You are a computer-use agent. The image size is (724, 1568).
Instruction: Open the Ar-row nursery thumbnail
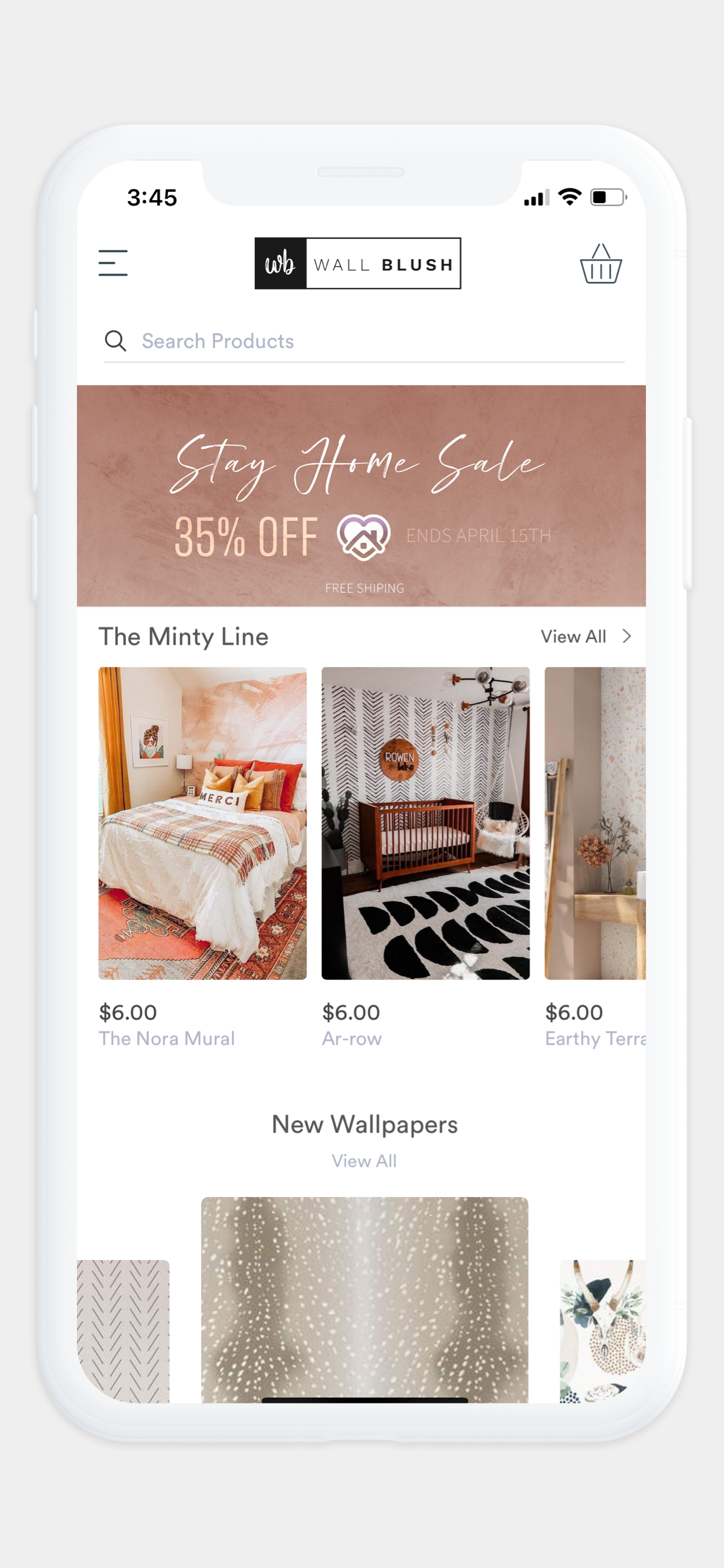click(426, 823)
